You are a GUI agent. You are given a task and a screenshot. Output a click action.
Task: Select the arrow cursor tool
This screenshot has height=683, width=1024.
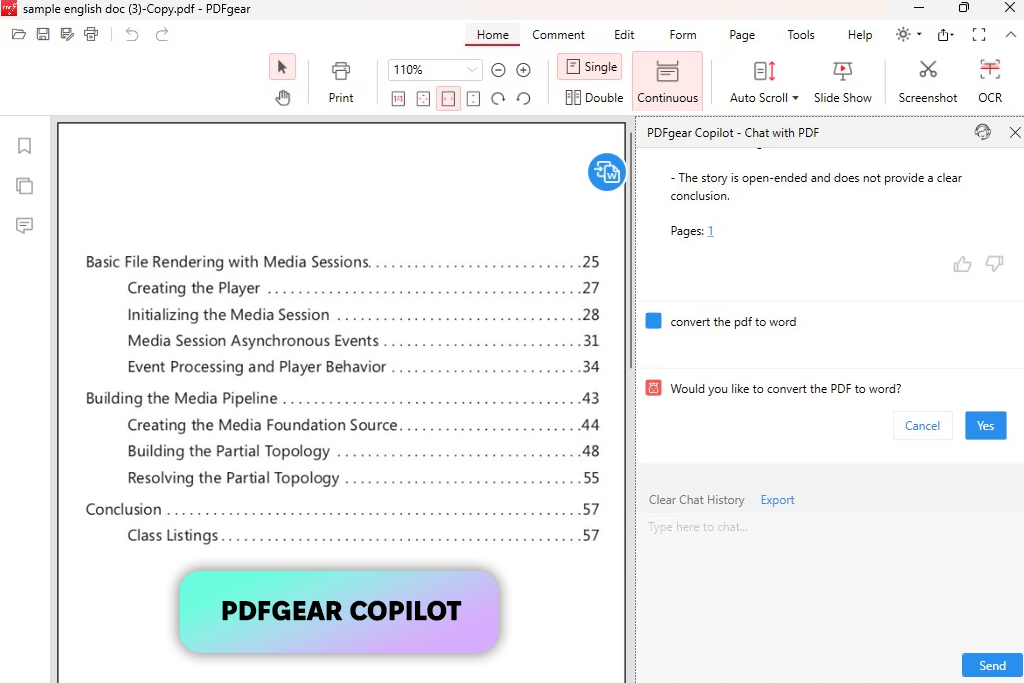[282, 67]
